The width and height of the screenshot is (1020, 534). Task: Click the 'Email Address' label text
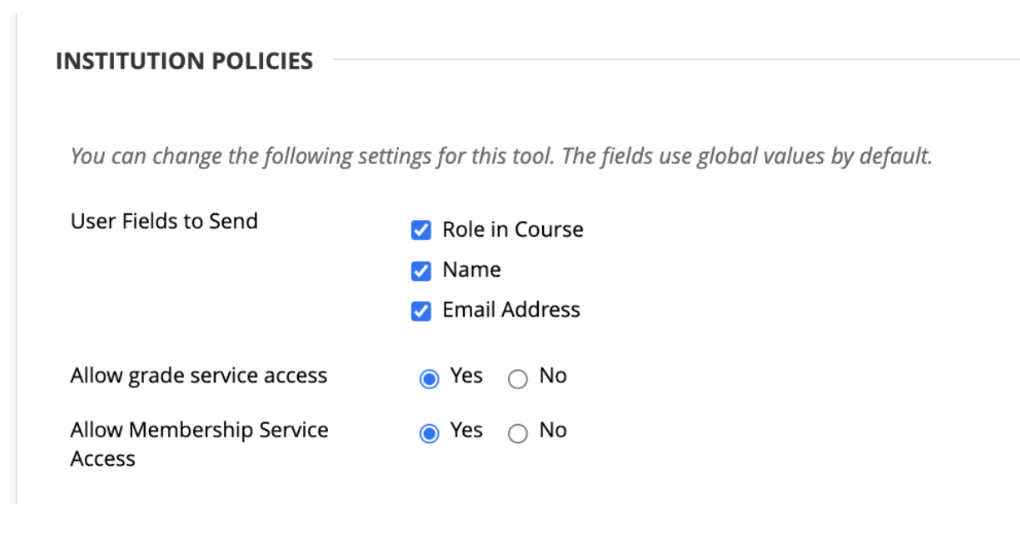pos(511,310)
